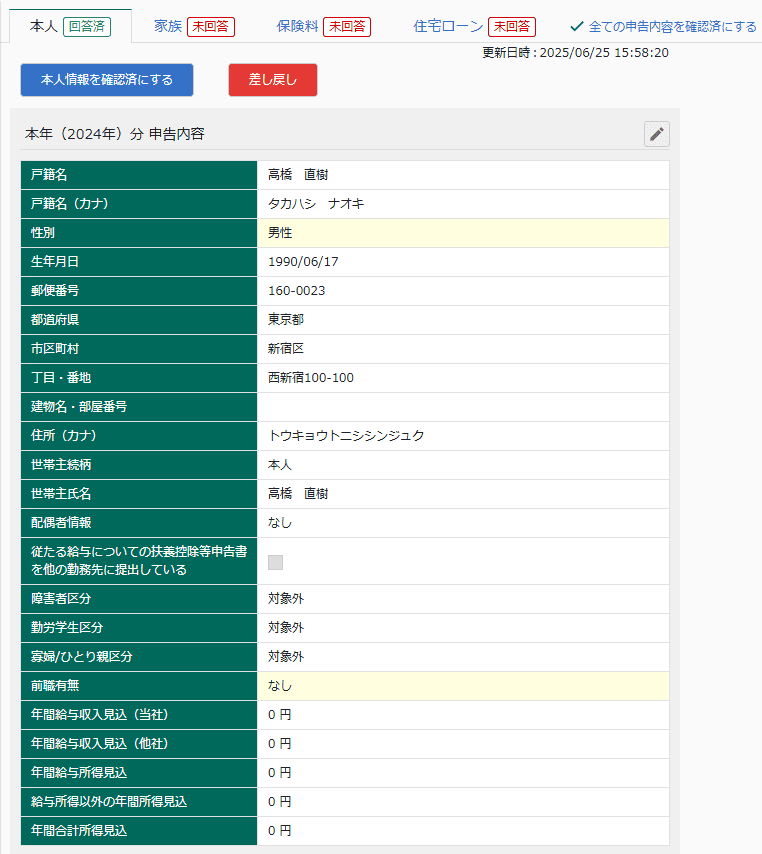This screenshot has height=854, width=762.
Task: Click the 障害者区分 value 対象外
Action: click(x=286, y=599)
